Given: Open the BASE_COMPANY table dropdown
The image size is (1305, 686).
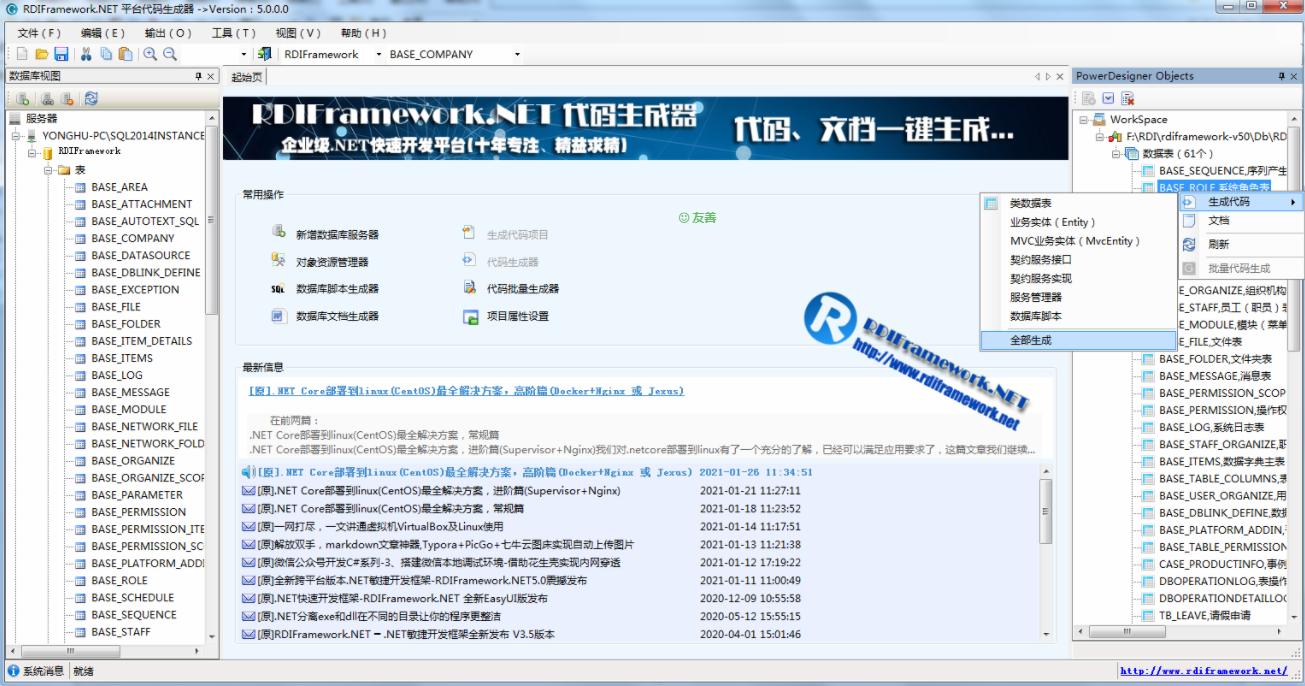Looking at the screenshot, I should coord(517,53).
